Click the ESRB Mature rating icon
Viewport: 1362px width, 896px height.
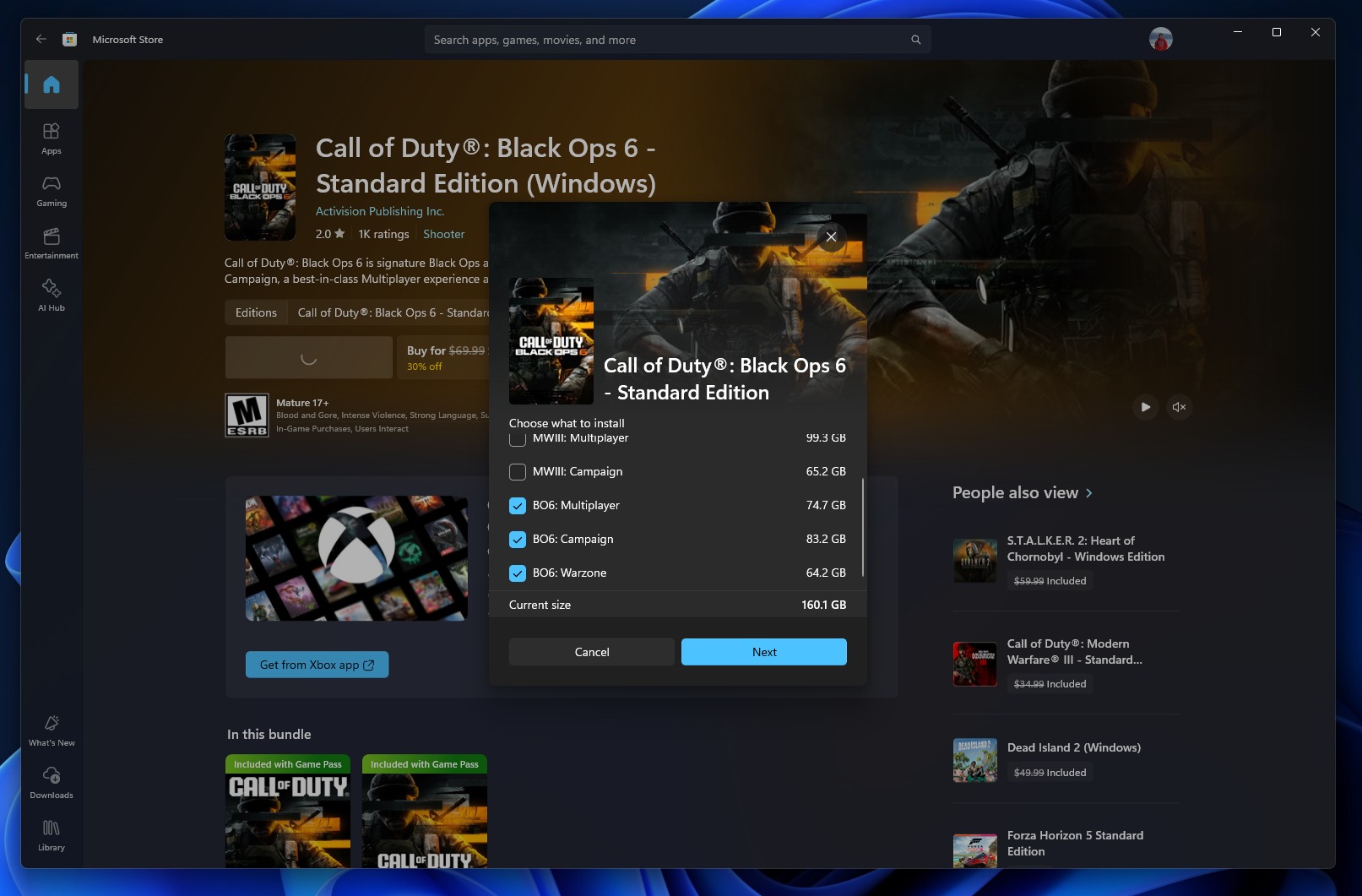[247, 415]
